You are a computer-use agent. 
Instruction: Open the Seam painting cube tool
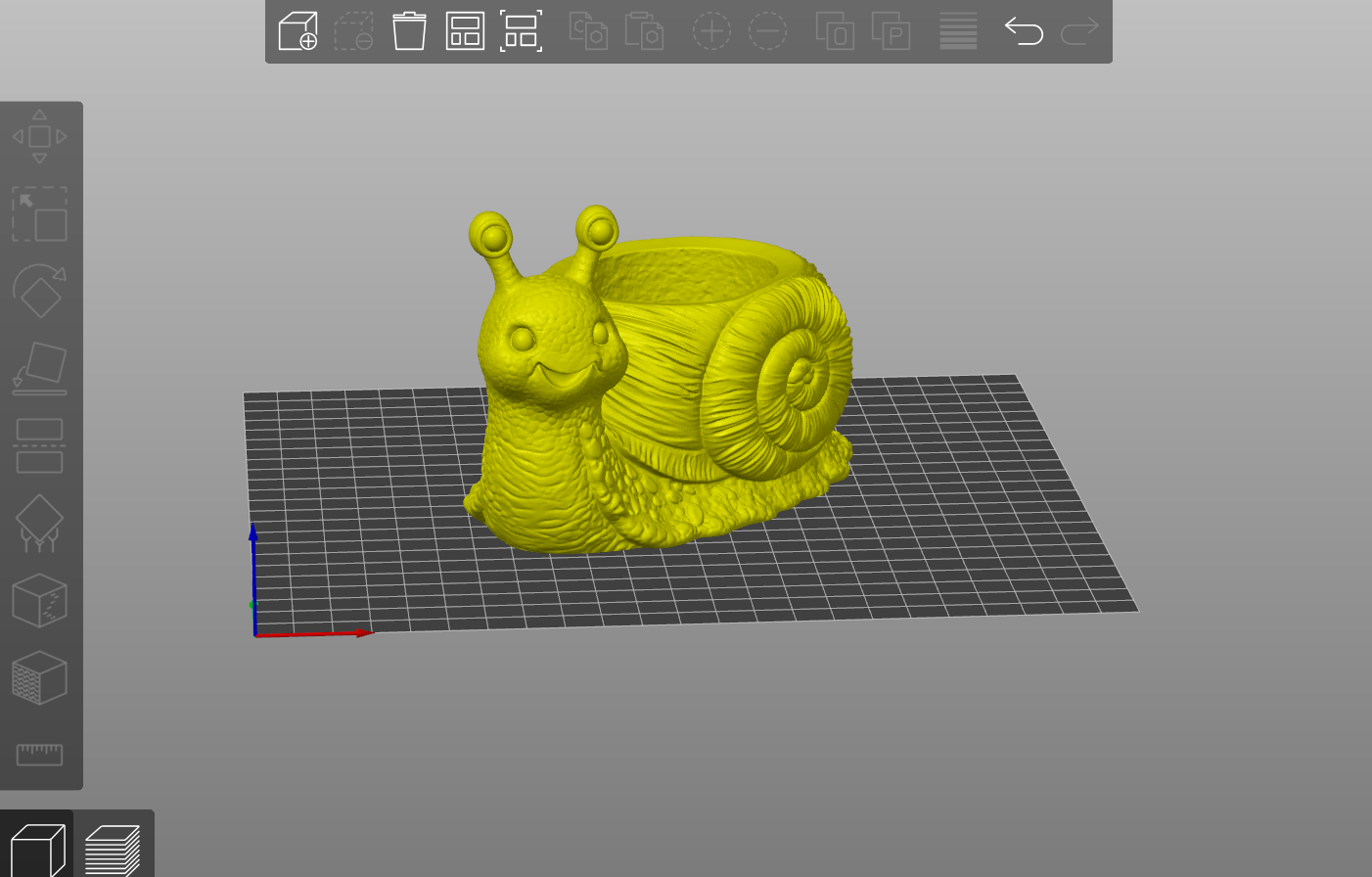coord(39,600)
